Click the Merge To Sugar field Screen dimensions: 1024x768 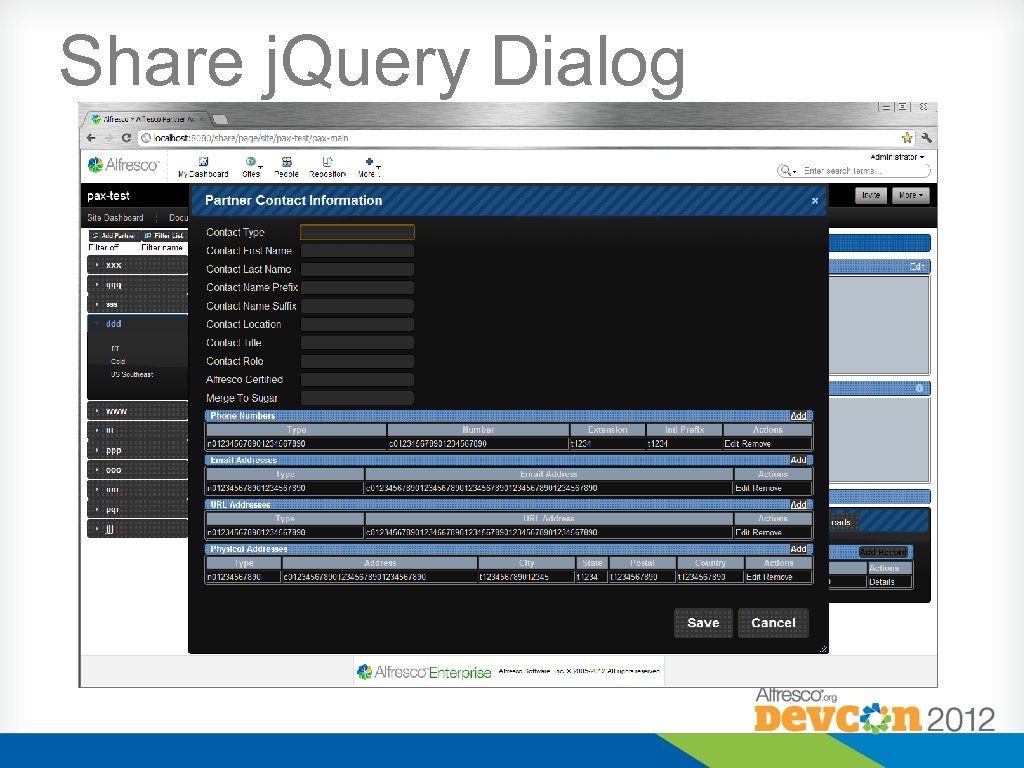tap(357, 398)
